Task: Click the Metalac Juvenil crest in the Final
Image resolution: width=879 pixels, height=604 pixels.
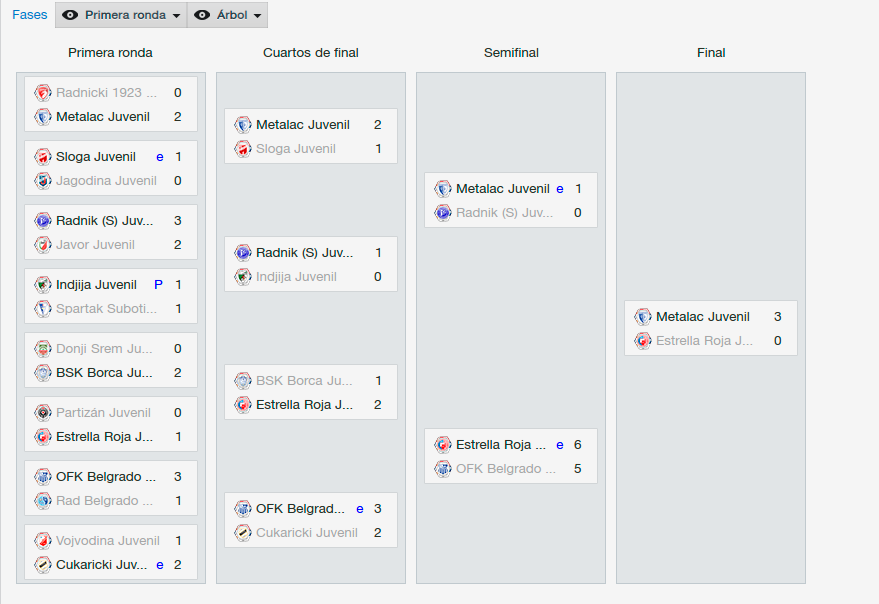Action: [x=642, y=317]
